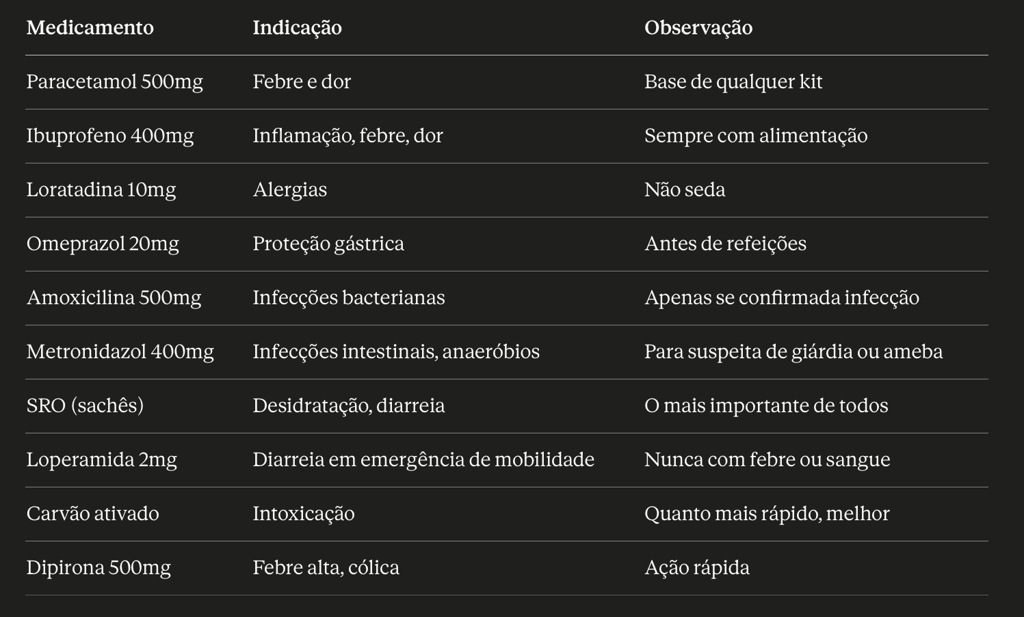Select 'Sempre com alimentação' observation
Viewport: 1024px width, 617px height.
[756, 136]
